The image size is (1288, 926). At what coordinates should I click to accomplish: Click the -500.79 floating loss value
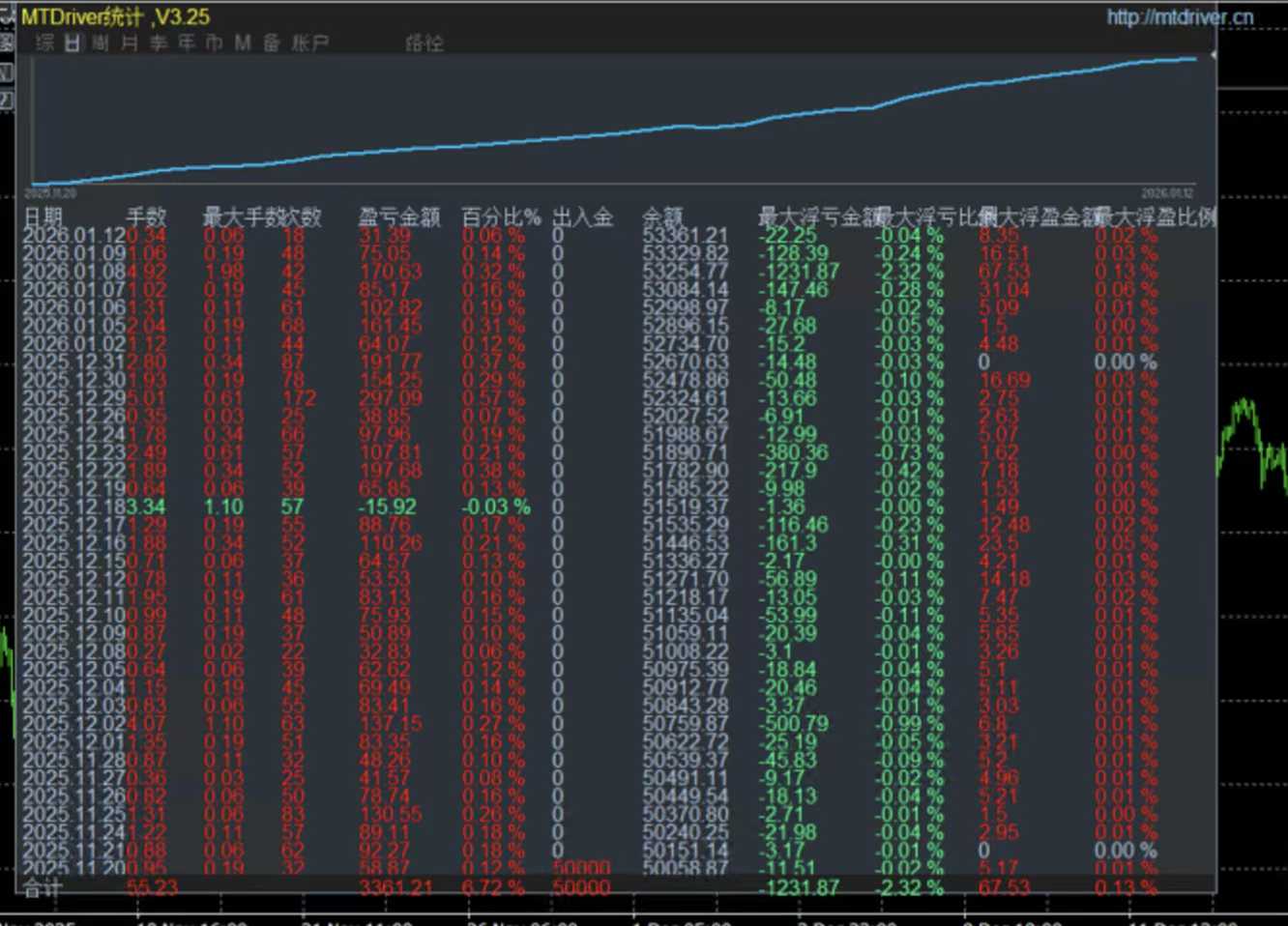pos(794,724)
